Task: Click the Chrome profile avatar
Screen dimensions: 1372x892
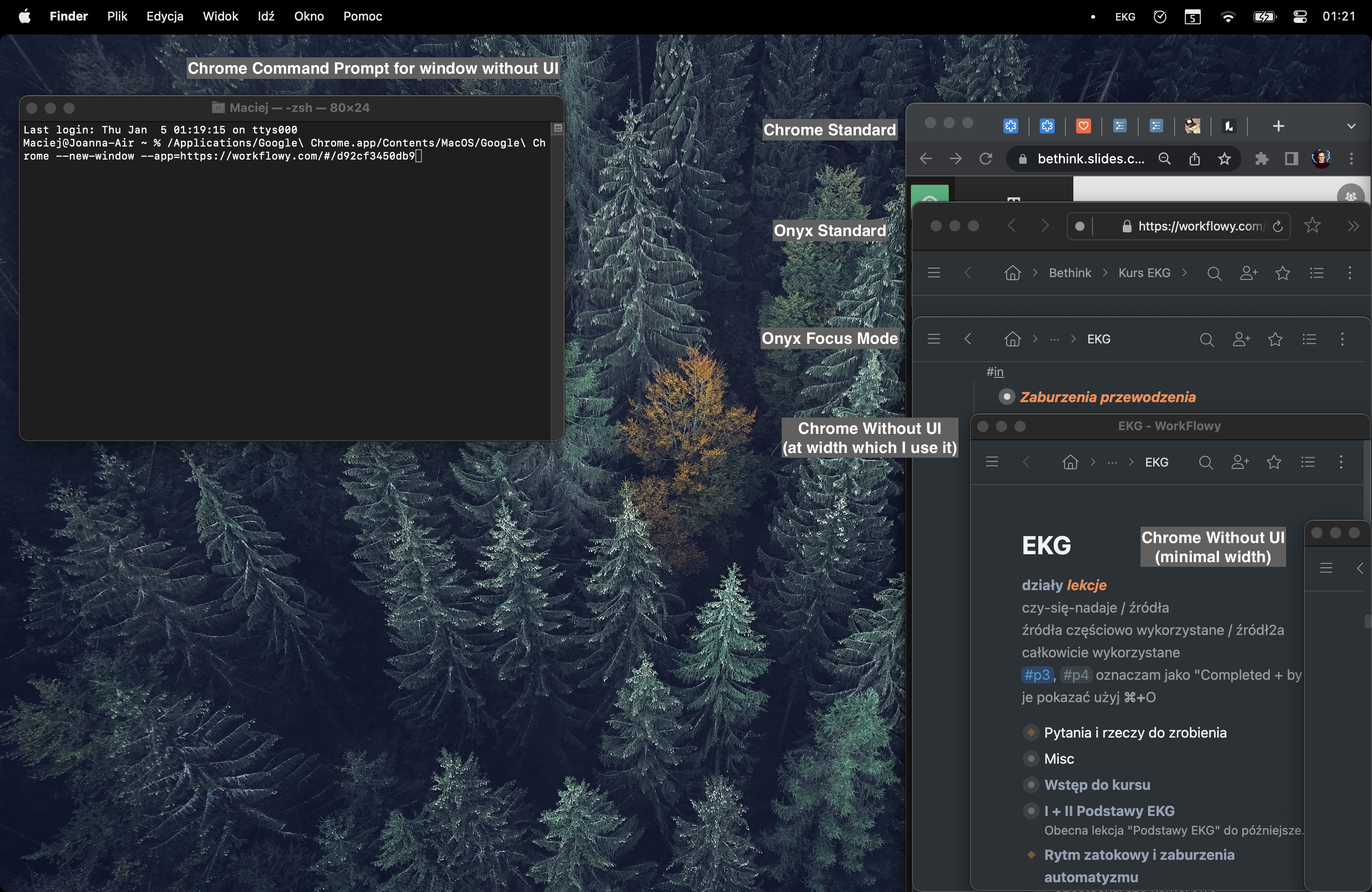Action: pos(1321,159)
